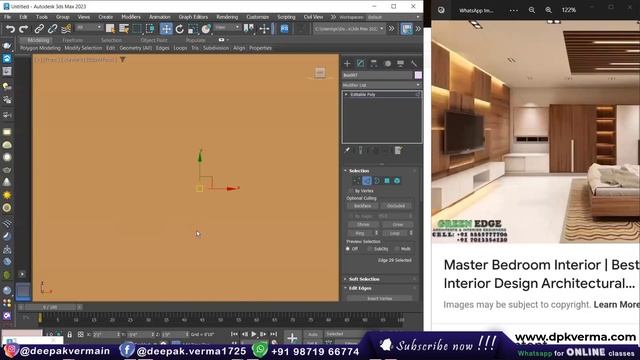This screenshot has width=640, height=360.
Task: Click object color swatch beside name
Action: click(418, 75)
